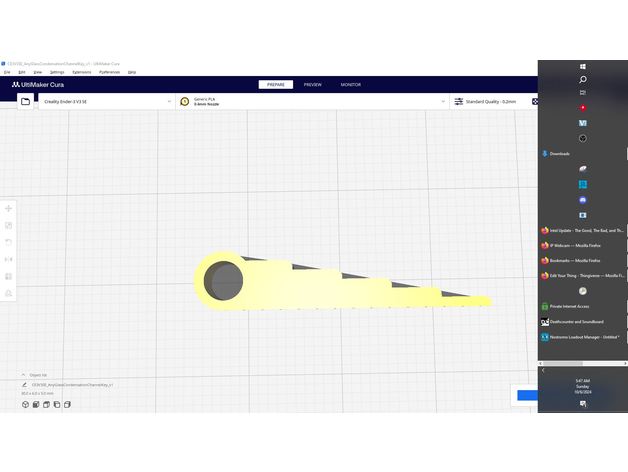628x472 pixels.
Task: Open file using the folder icon
Action: pos(25,101)
